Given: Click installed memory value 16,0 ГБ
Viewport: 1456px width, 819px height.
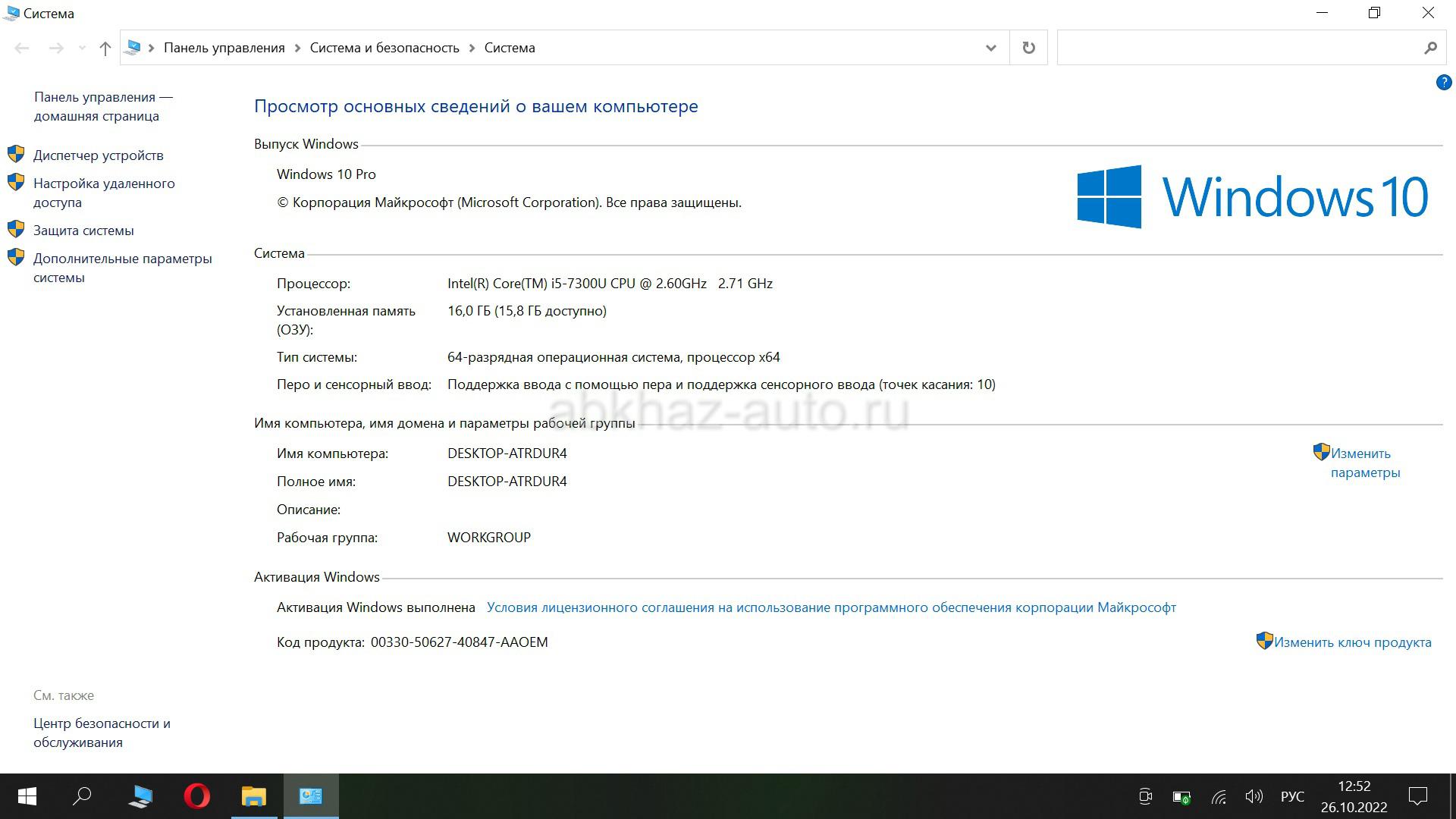Looking at the screenshot, I should [x=527, y=311].
